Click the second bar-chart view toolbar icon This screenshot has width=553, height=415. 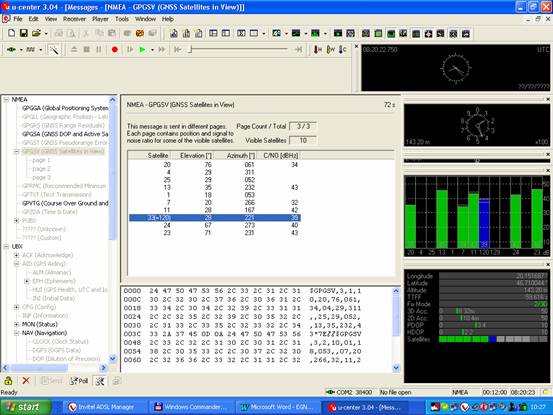[187, 33]
